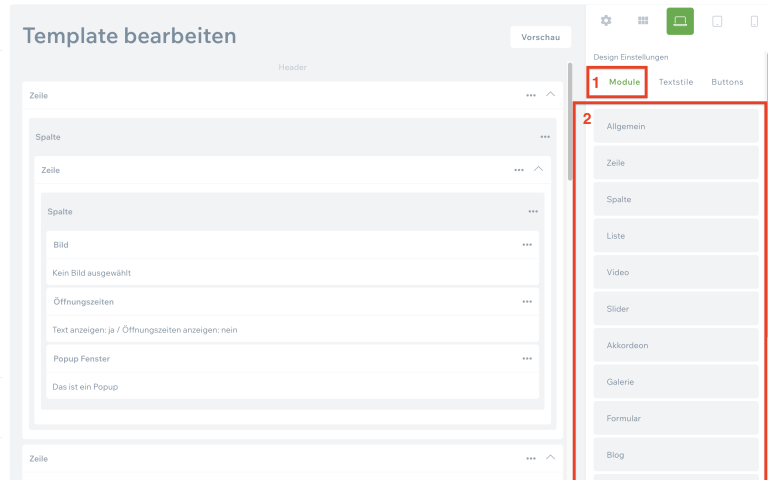Open three-dot menu of Öffnungszeiten module

coord(527,302)
